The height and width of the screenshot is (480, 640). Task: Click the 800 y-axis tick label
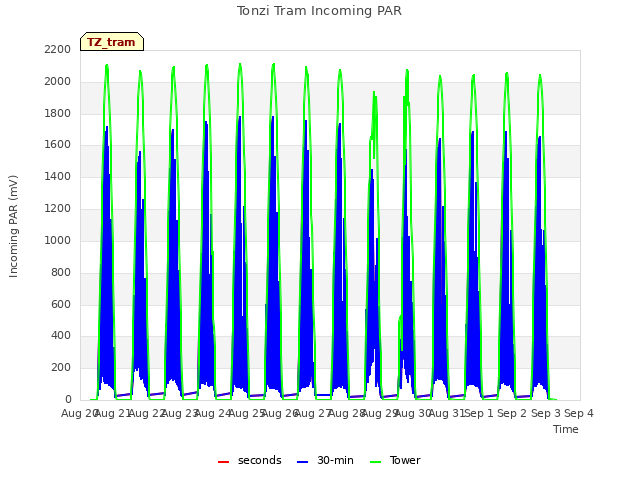click(61, 272)
